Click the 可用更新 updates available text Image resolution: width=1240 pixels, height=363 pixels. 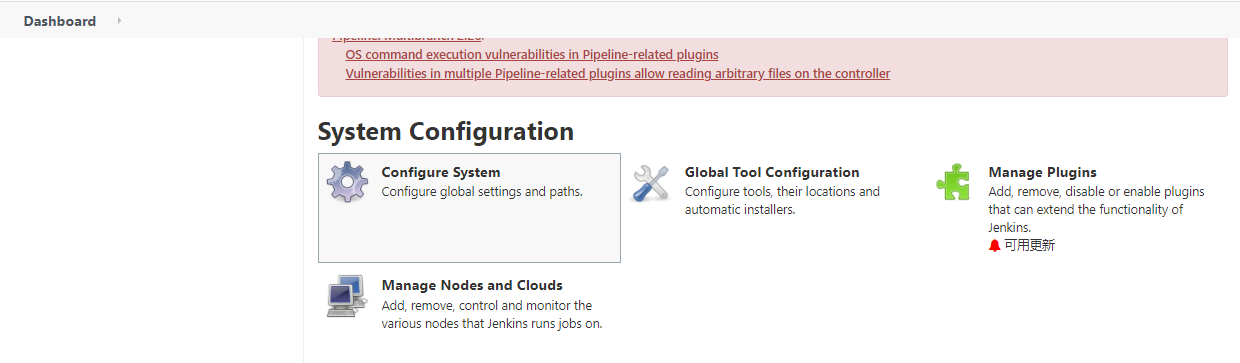point(1030,245)
